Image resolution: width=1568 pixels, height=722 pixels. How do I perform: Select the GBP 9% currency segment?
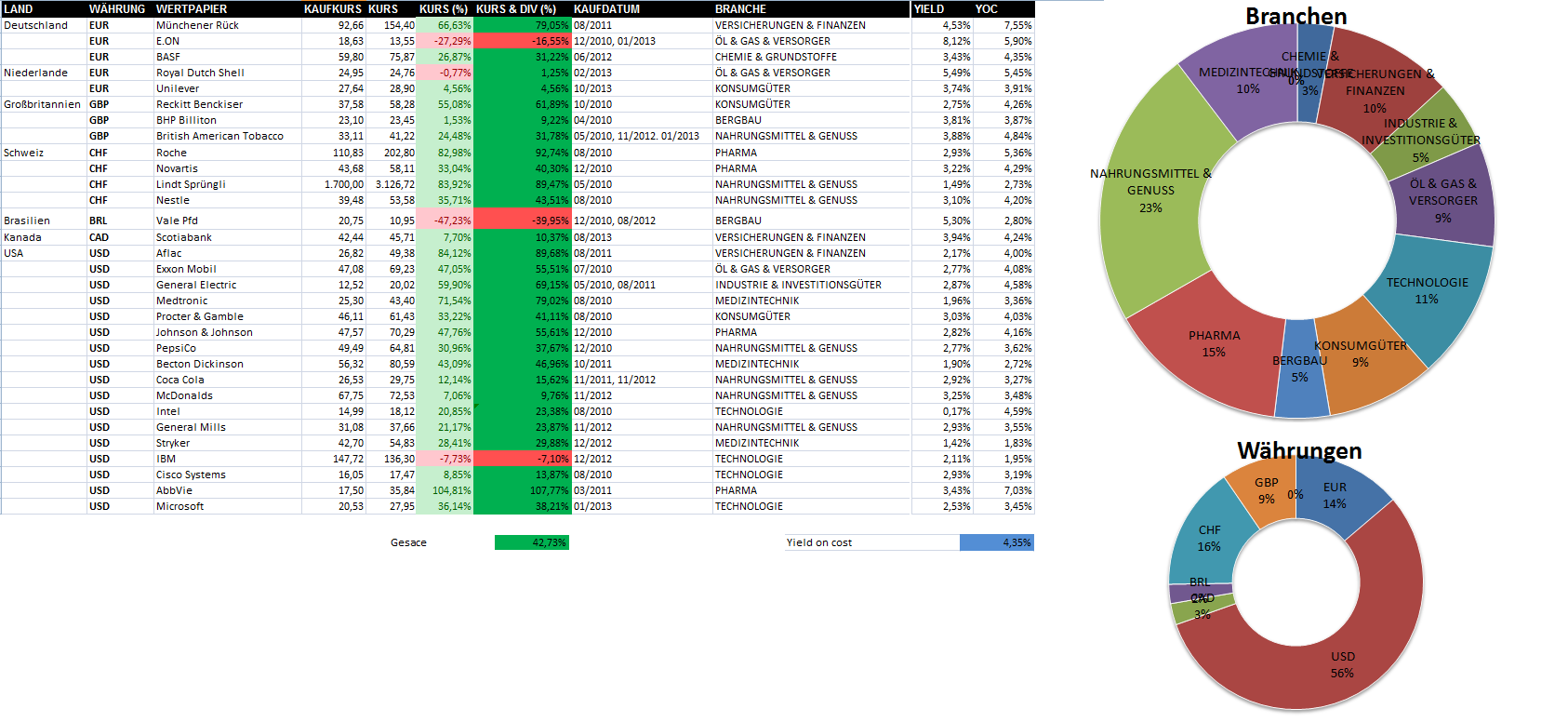(x=1266, y=490)
